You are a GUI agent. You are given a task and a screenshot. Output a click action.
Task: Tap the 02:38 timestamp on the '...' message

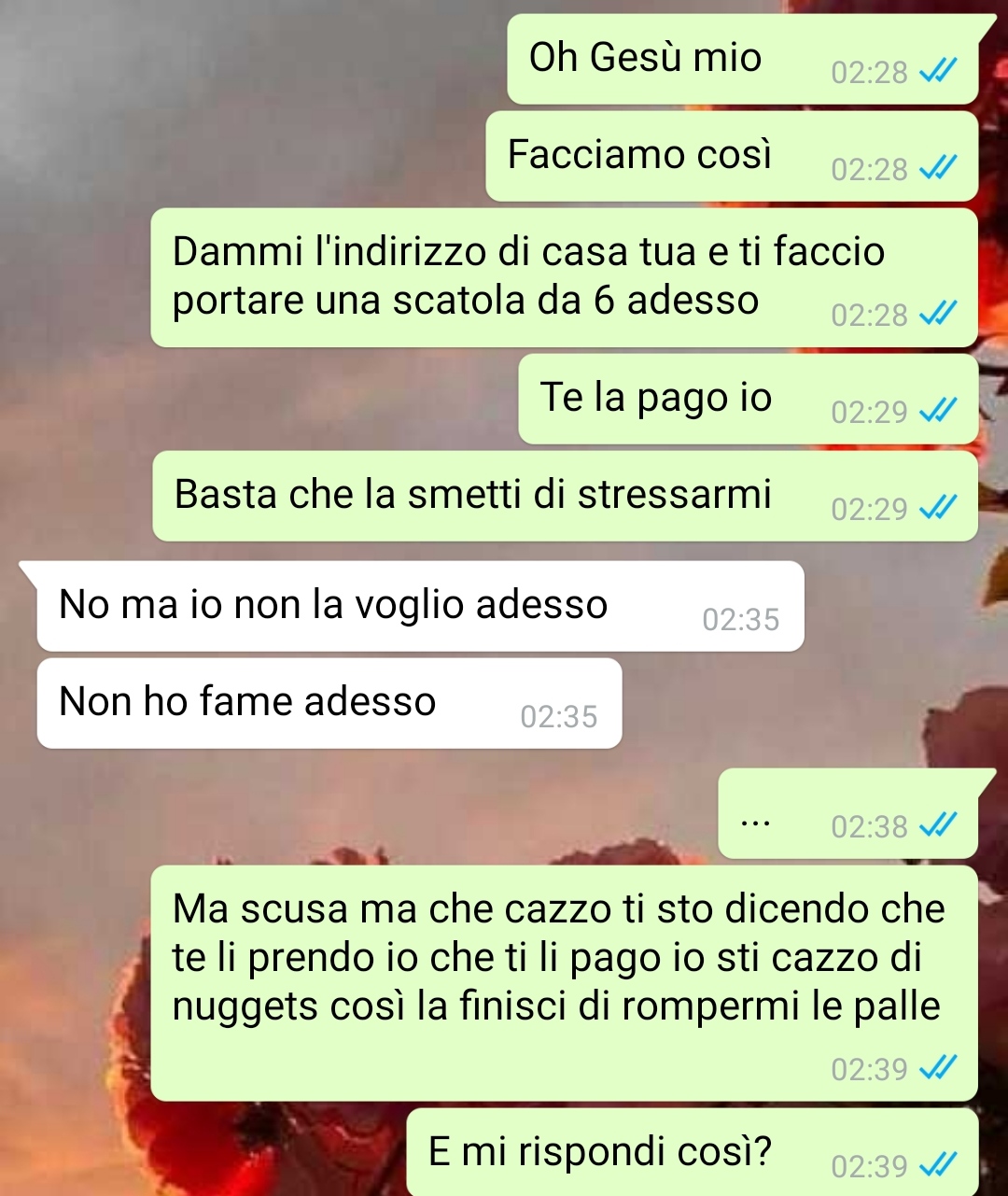click(870, 826)
